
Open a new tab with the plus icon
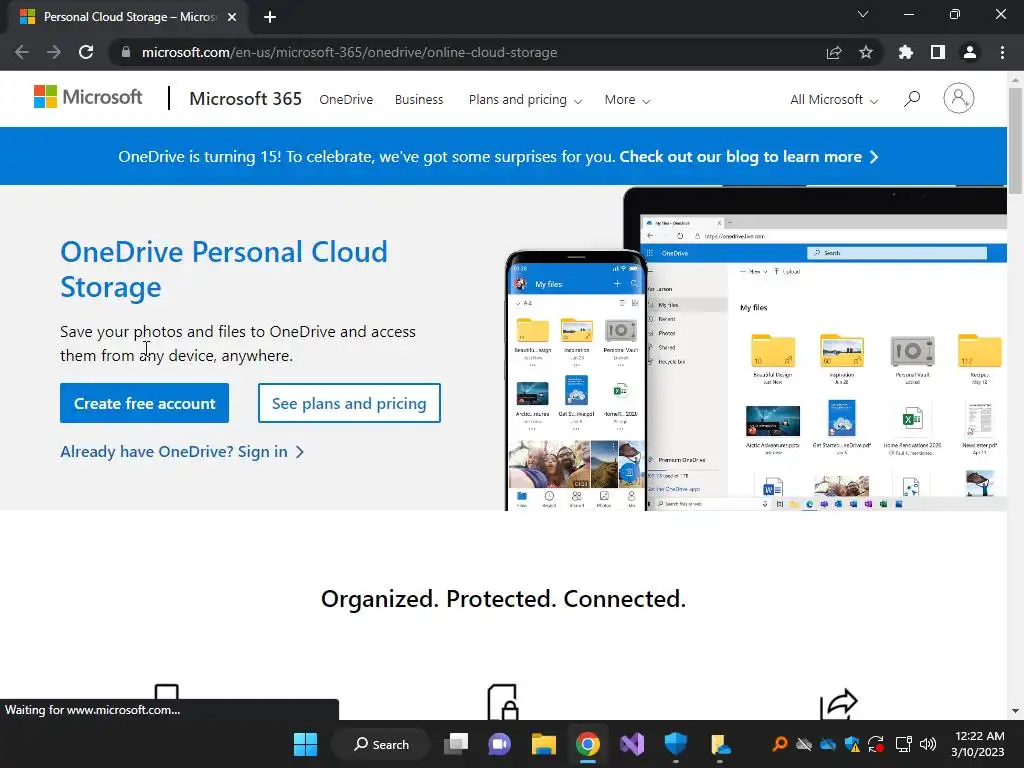(270, 17)
